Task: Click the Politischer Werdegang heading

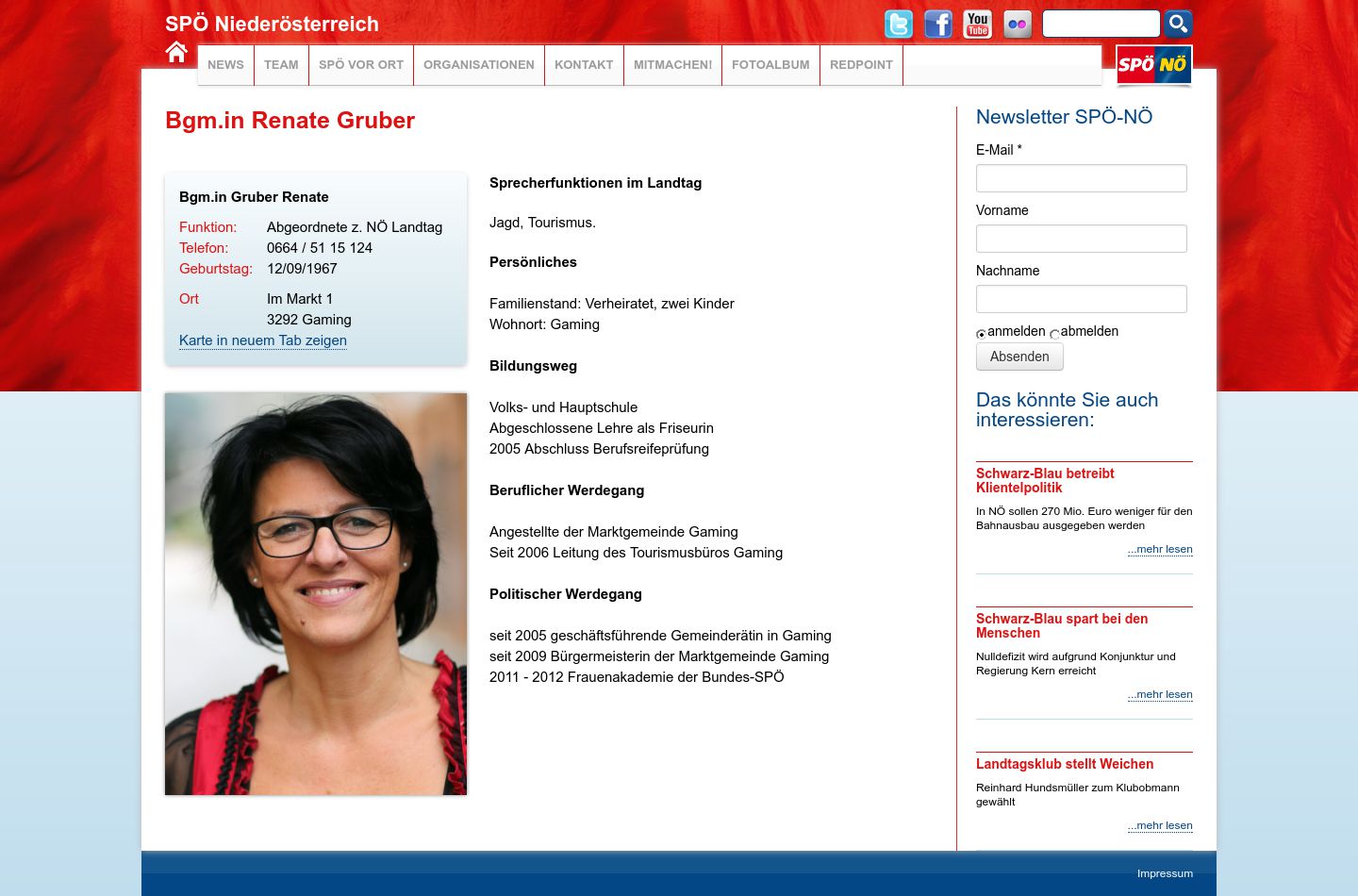Action: (x=566, y=594)
